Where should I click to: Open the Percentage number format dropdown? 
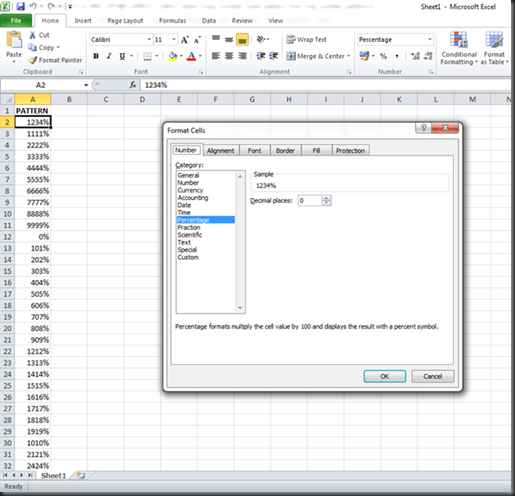(430, 40)
